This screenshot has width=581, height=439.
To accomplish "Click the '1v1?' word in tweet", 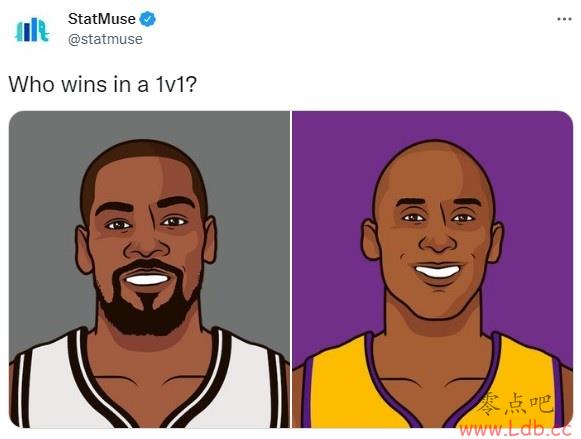I will click(175, 84).
